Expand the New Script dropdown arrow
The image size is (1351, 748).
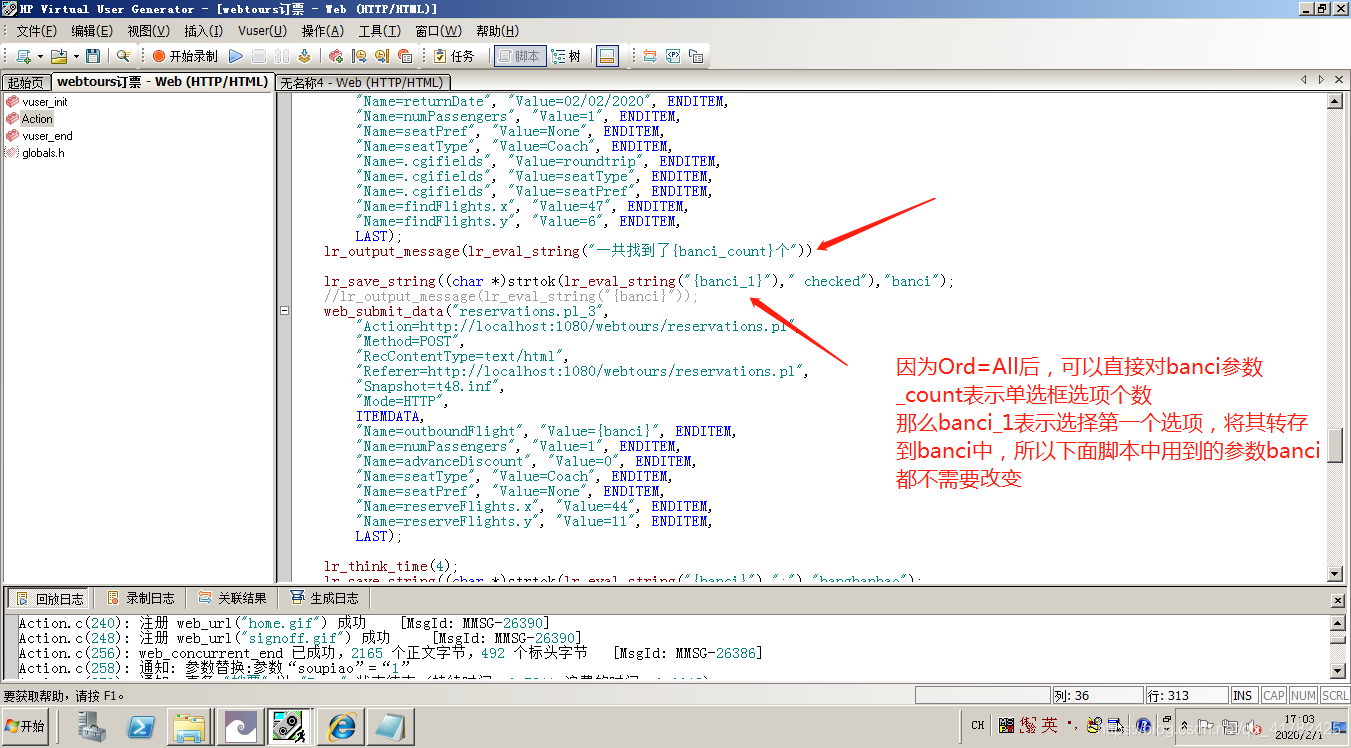[x=39, y=56]
